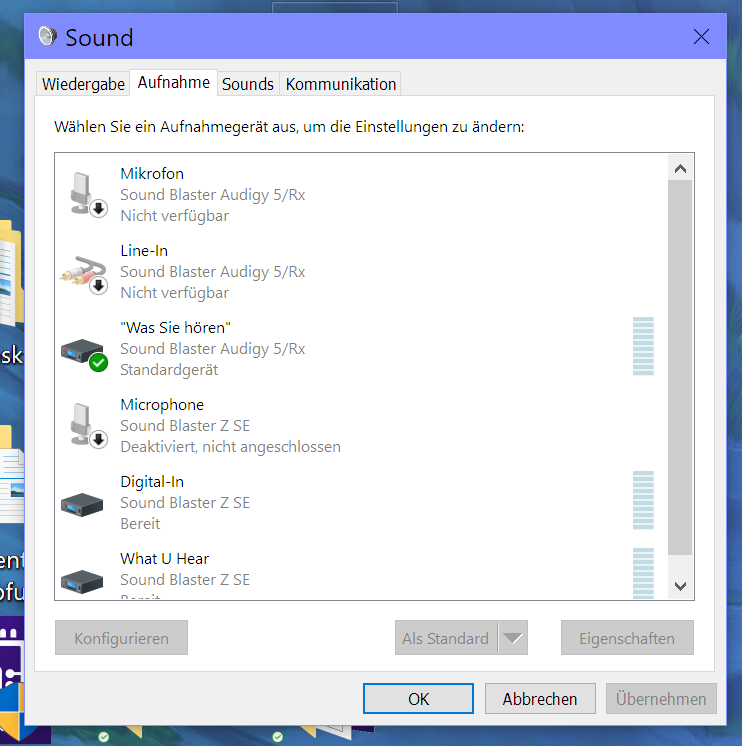
Task: Open the Als Standard dropdown arrow
Action: coord(513,638)
